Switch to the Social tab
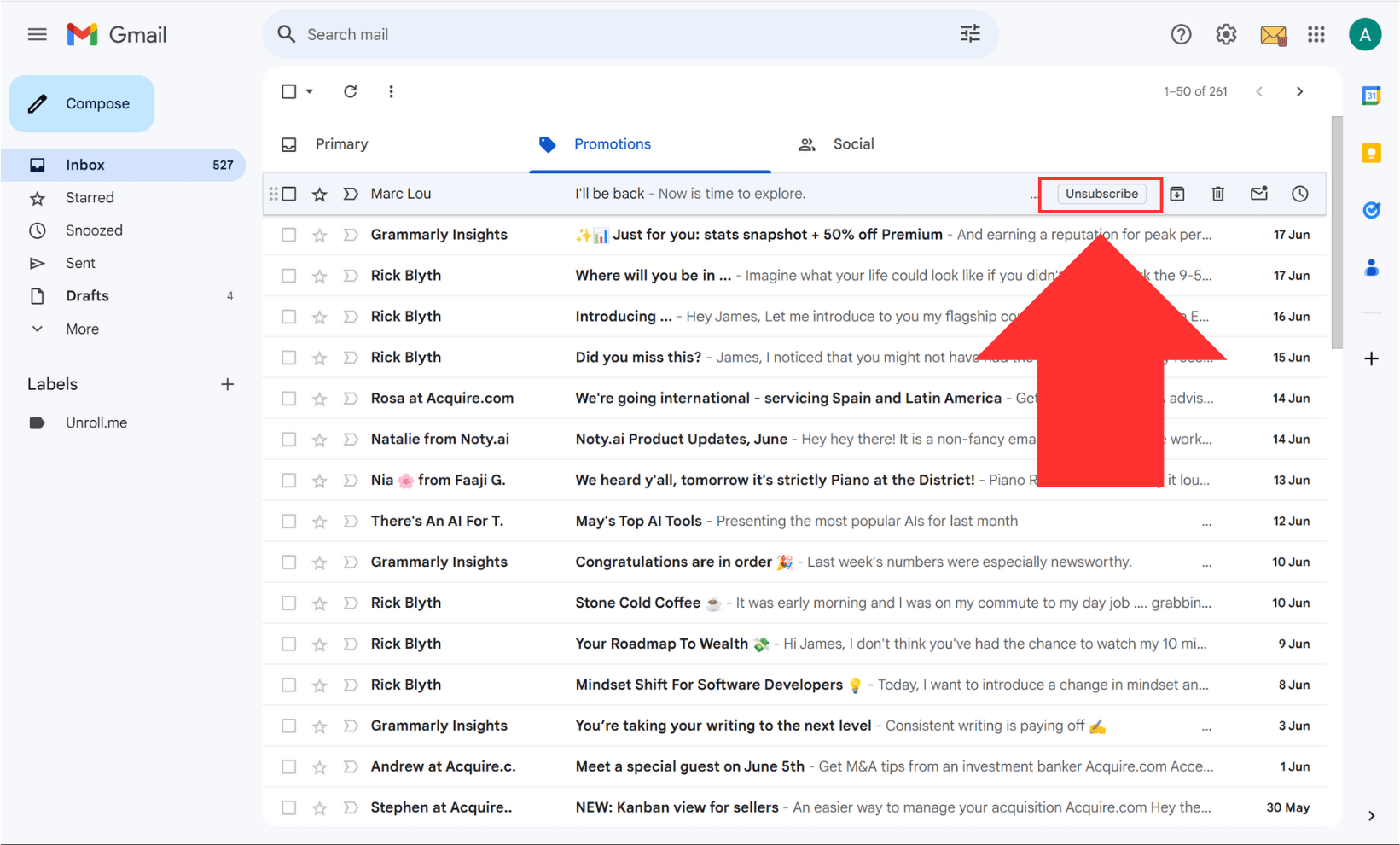The height and width of the screenshot is (845, 1400). pos(853,144)
